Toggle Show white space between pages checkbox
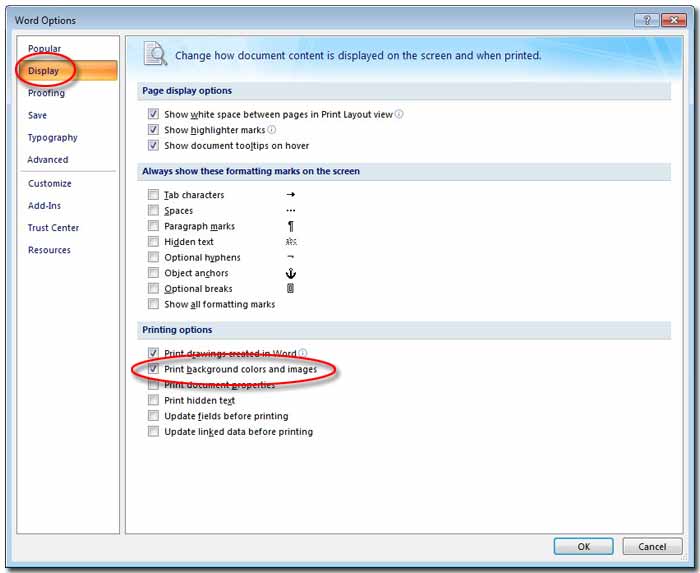Screen dimensions: 700x573 153,114
